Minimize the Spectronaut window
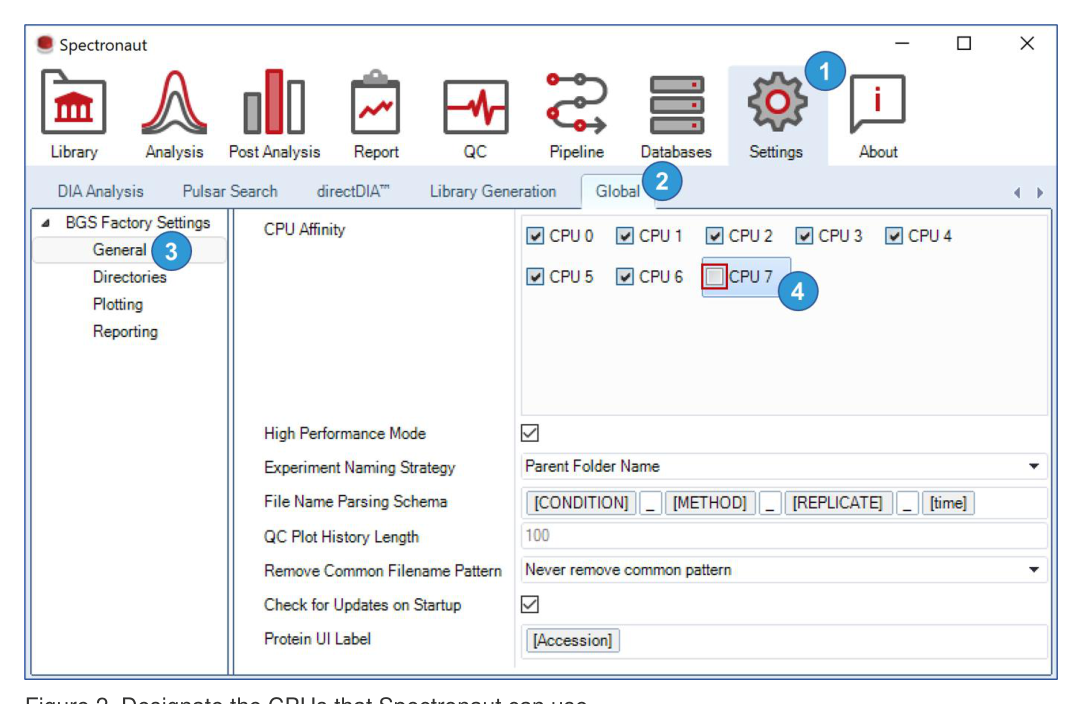Viewport: 1082px width, 704px height. [x=902, y=43]
